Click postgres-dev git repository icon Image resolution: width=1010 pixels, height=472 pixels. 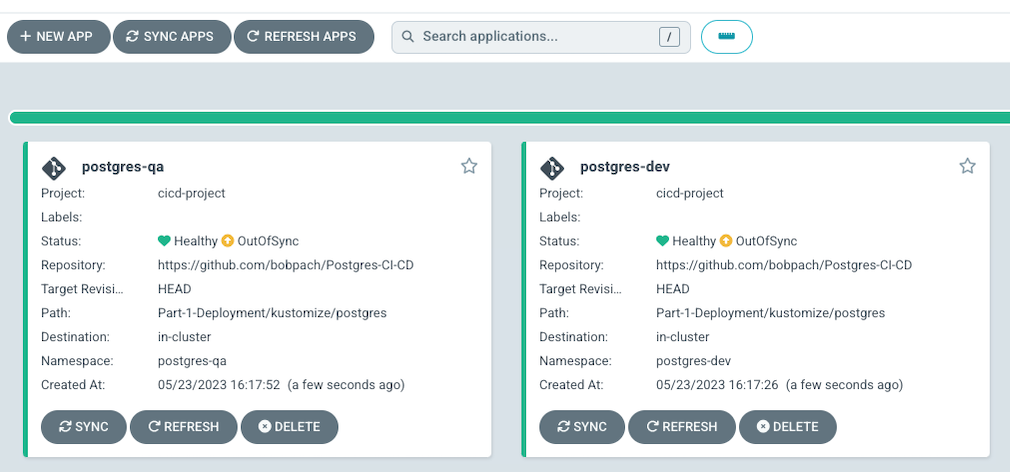pos(551,167)
